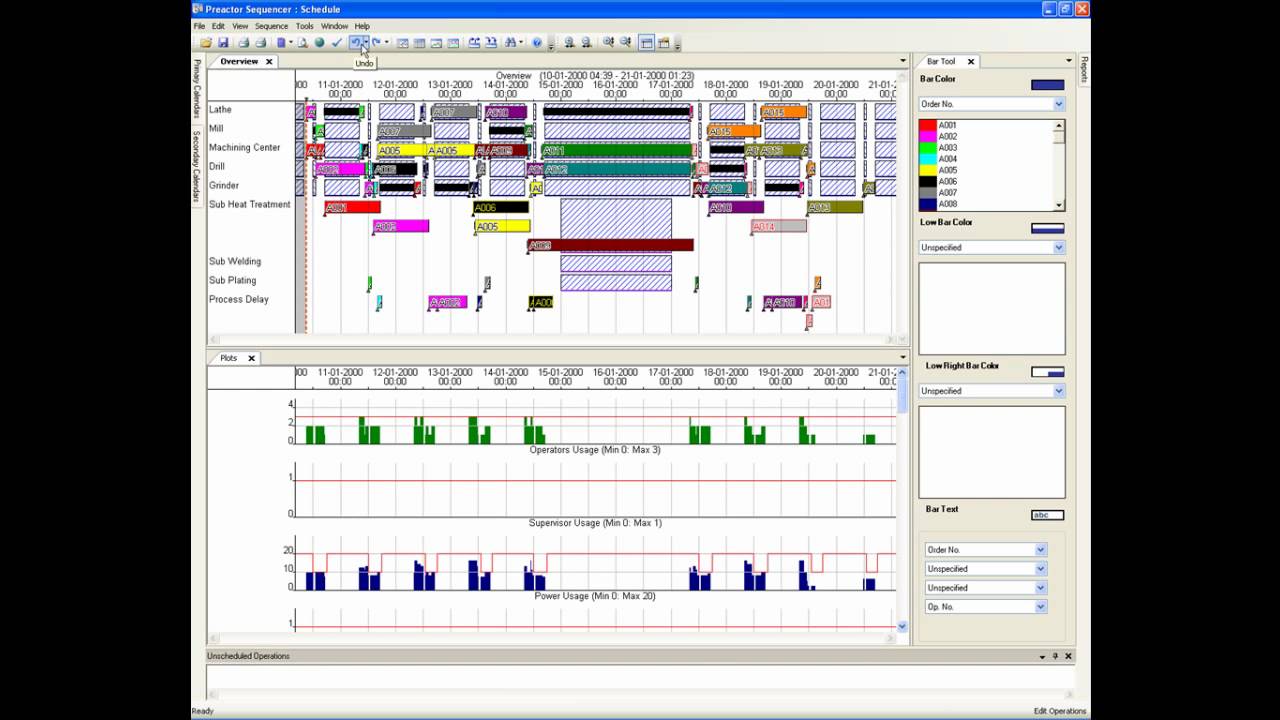The image size is (1280, 720).
Task: Select A001 red entry in color list
Action: pyautogui.click(x=986, y=125)
